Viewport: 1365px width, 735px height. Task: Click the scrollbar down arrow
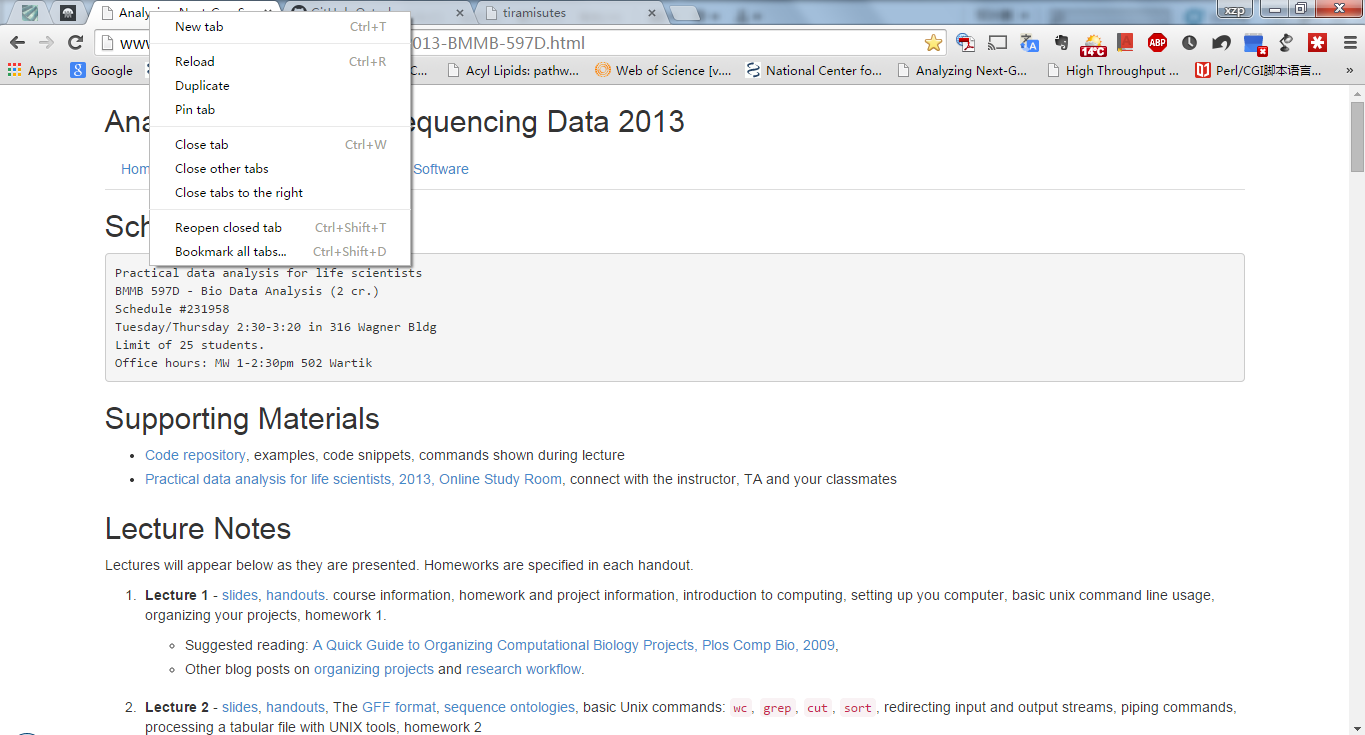tap(1357, 727)
